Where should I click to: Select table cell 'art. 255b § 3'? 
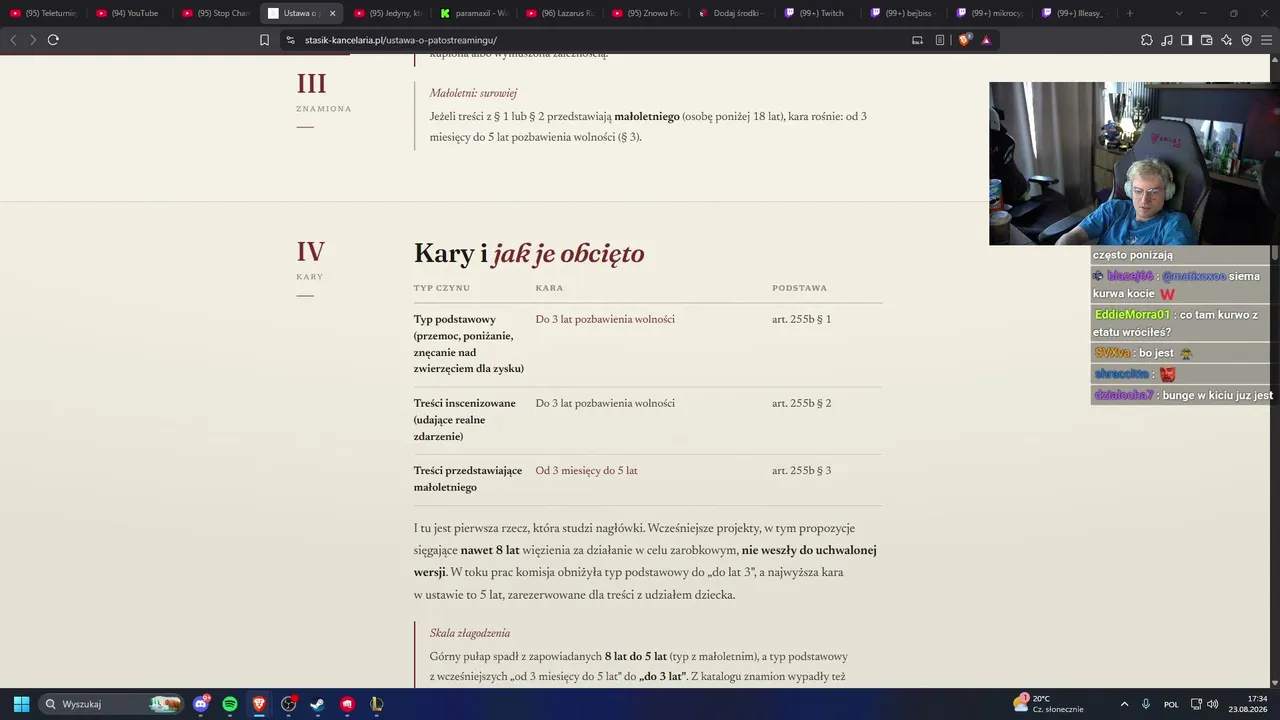(x=801, y=470)
